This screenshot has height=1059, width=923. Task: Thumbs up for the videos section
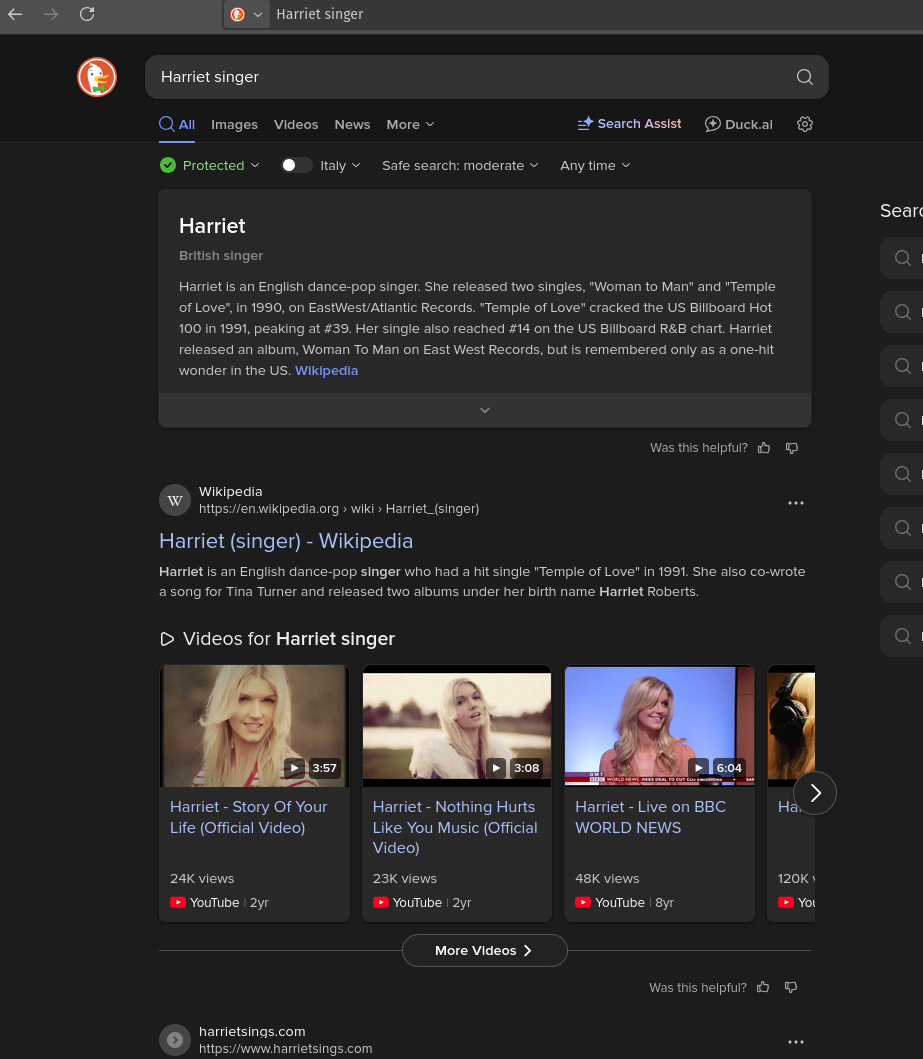click(x=763, y=987)
